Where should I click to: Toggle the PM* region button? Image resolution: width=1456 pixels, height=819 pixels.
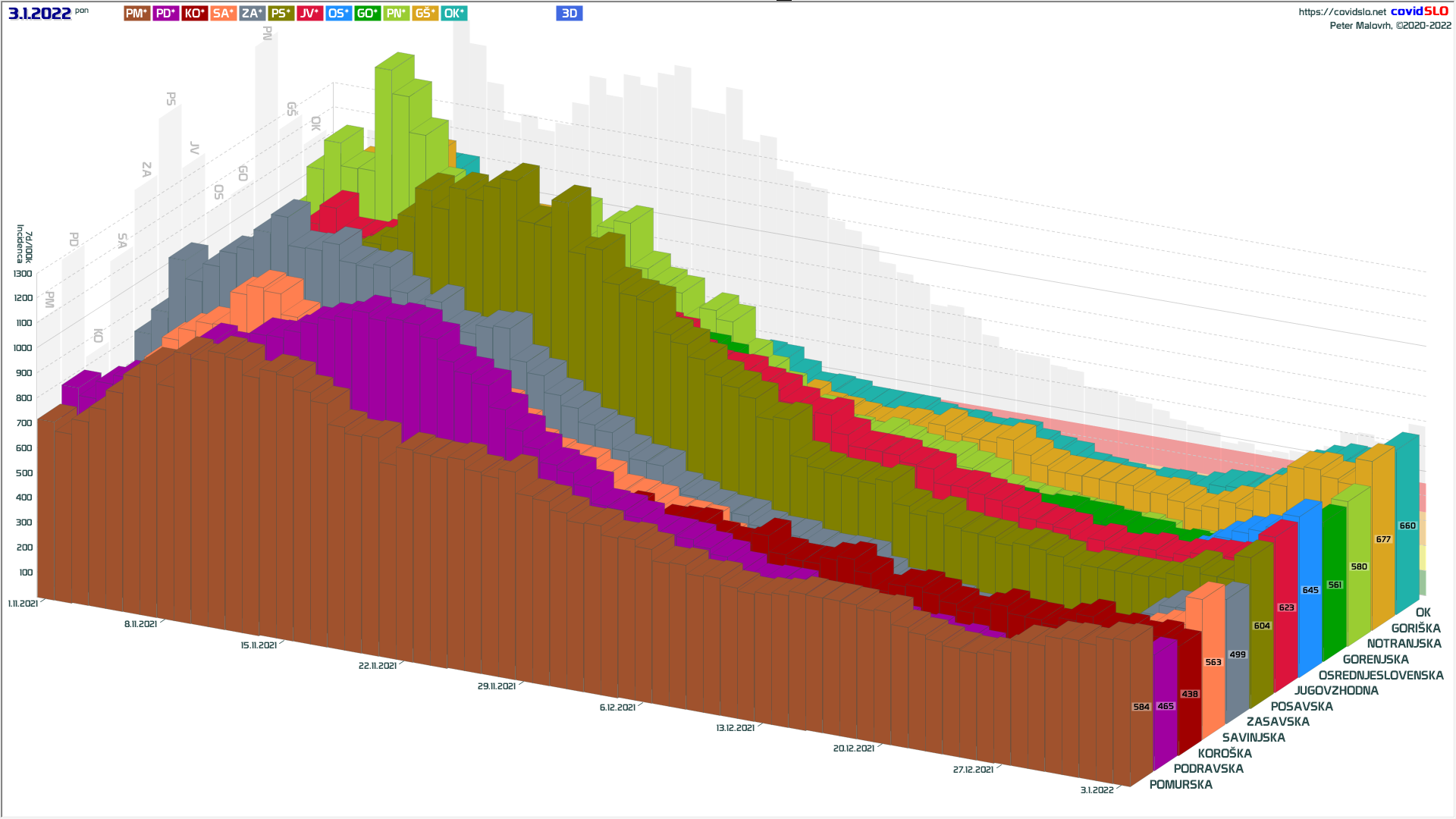point(136,13)
